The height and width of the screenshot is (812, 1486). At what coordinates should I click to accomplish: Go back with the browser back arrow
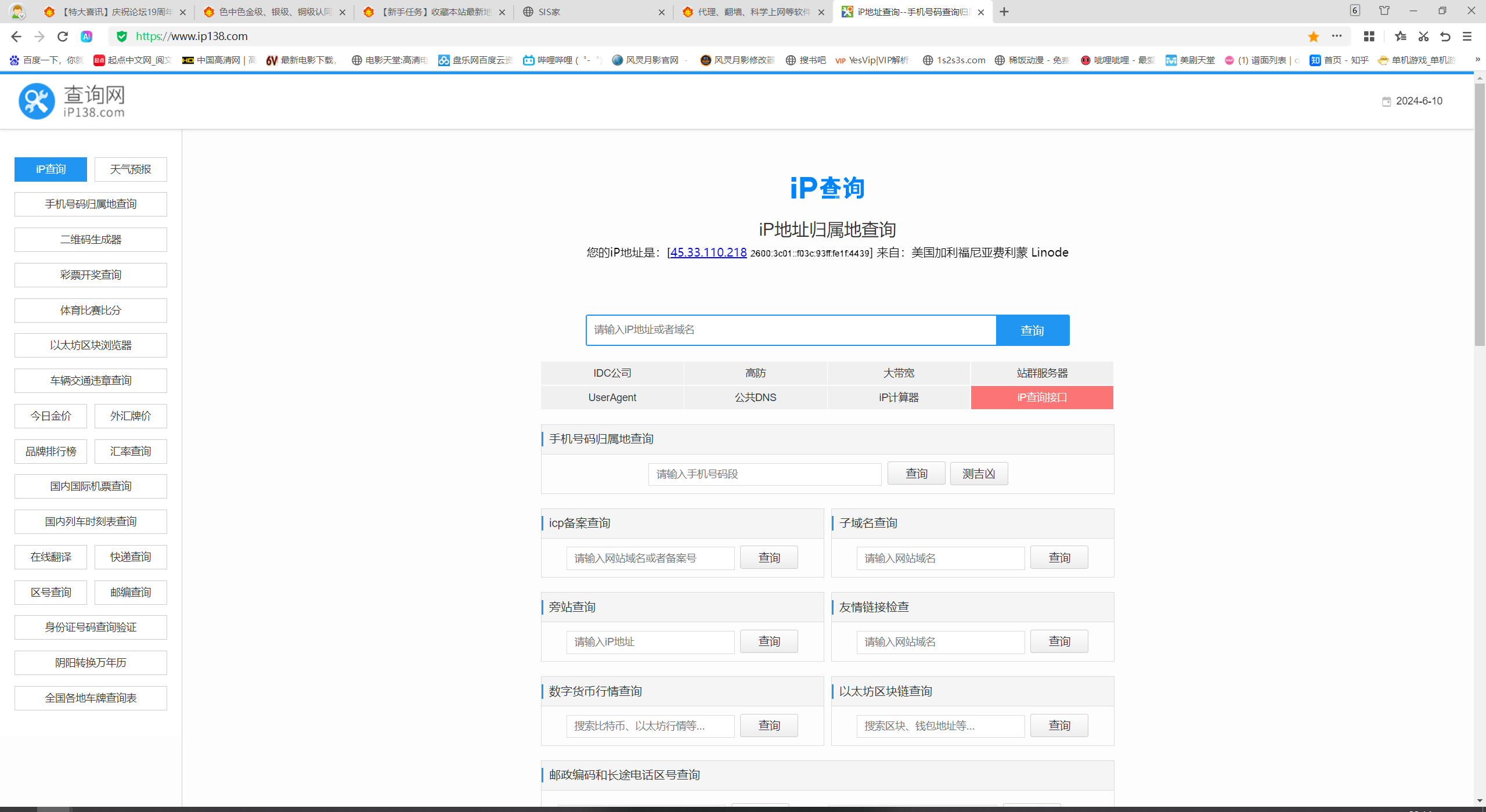coord(16,37)
